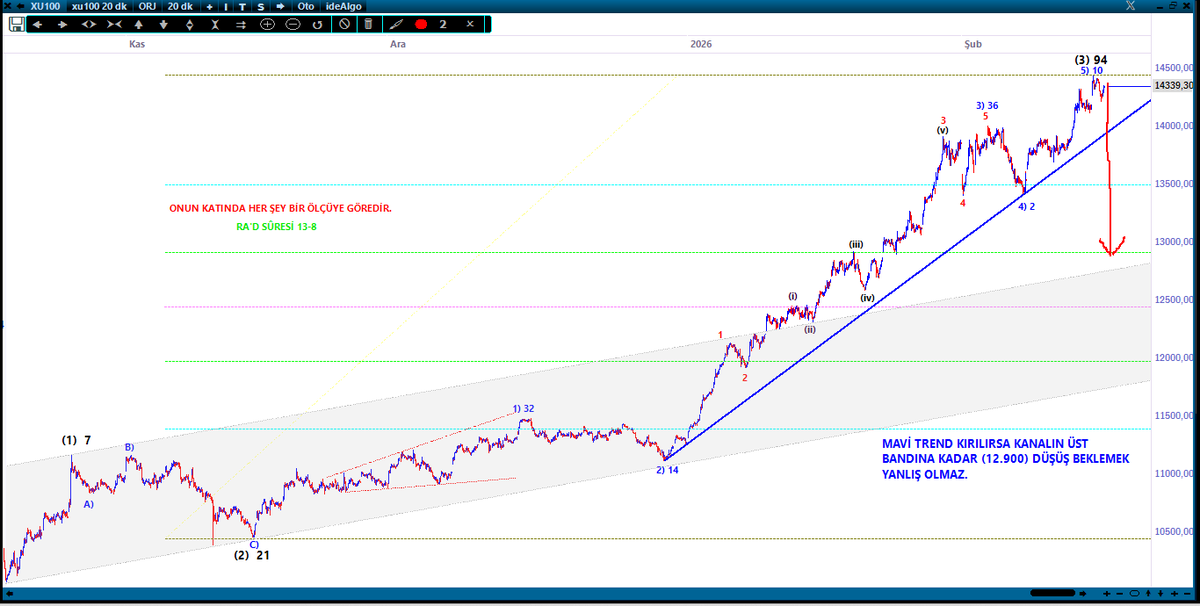The image size is (1200, 606).
Task: Click the '2026' year label on time axis
Action: point(701,44)
